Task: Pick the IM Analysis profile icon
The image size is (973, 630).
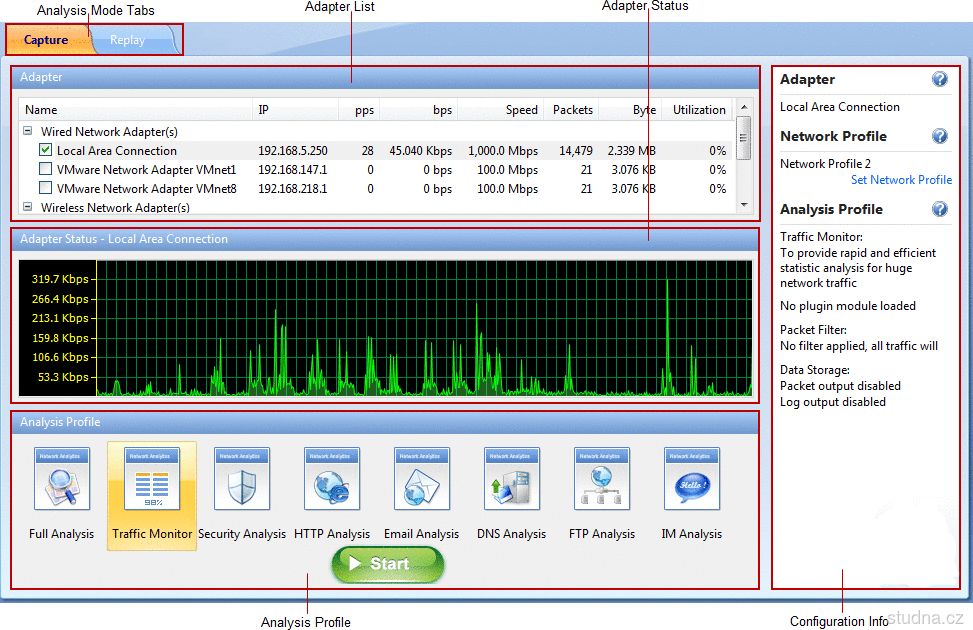Action: [x=692, y=480]
